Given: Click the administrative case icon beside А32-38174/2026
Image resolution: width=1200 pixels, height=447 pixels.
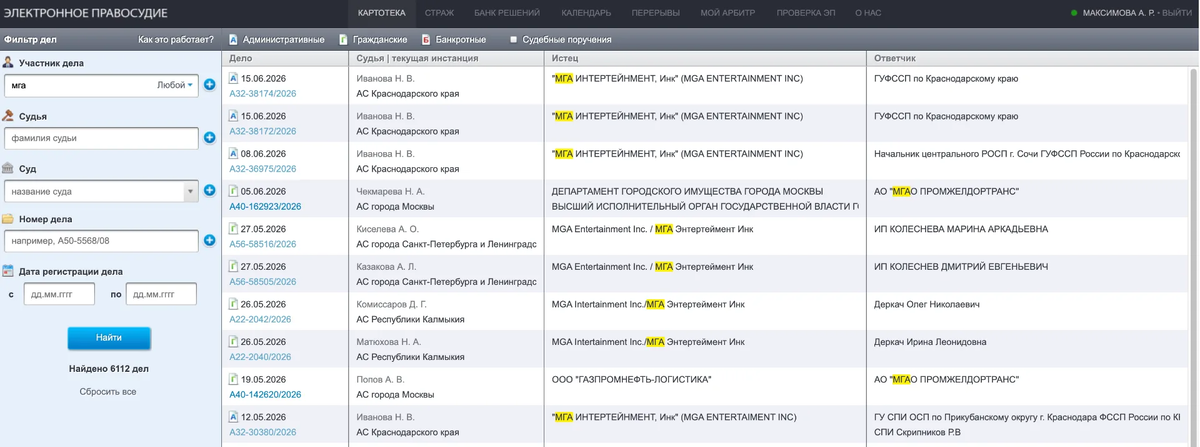Looking at the screenshot, I should (x=233, y=78).
